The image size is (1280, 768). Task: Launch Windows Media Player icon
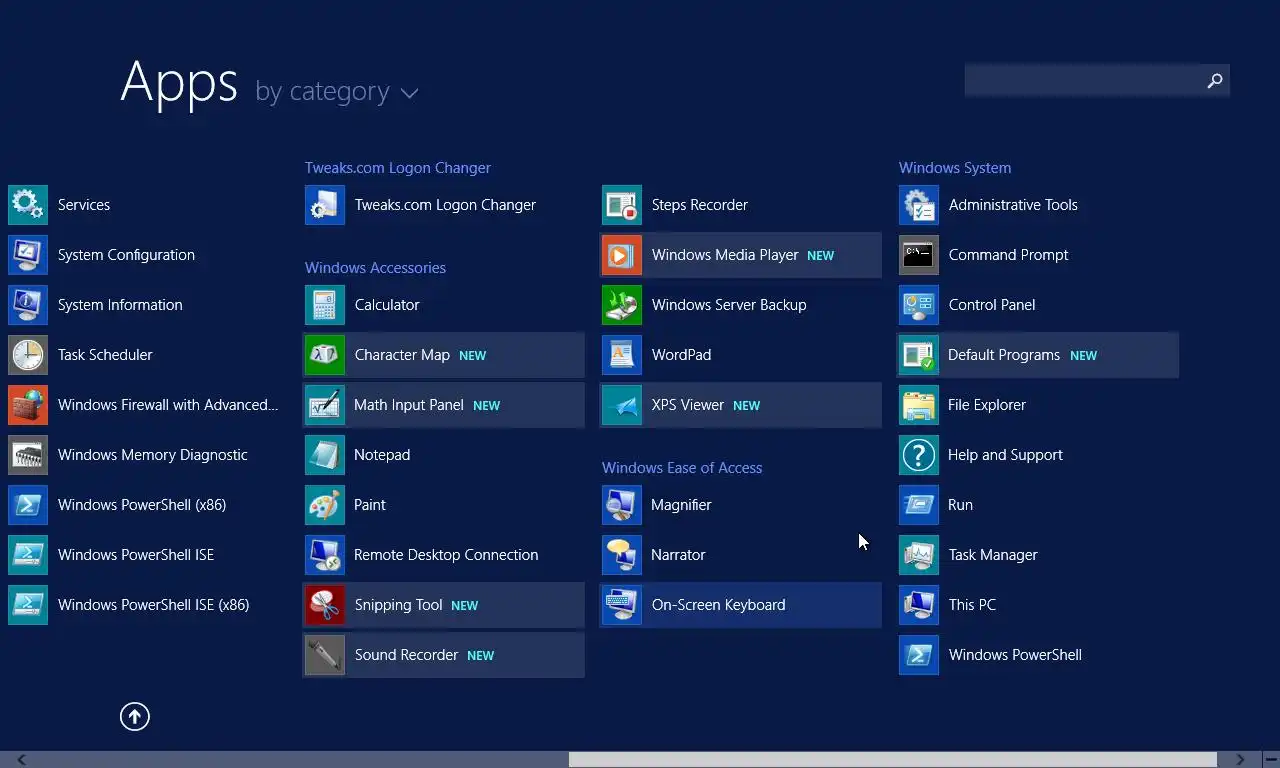[622, 255]
